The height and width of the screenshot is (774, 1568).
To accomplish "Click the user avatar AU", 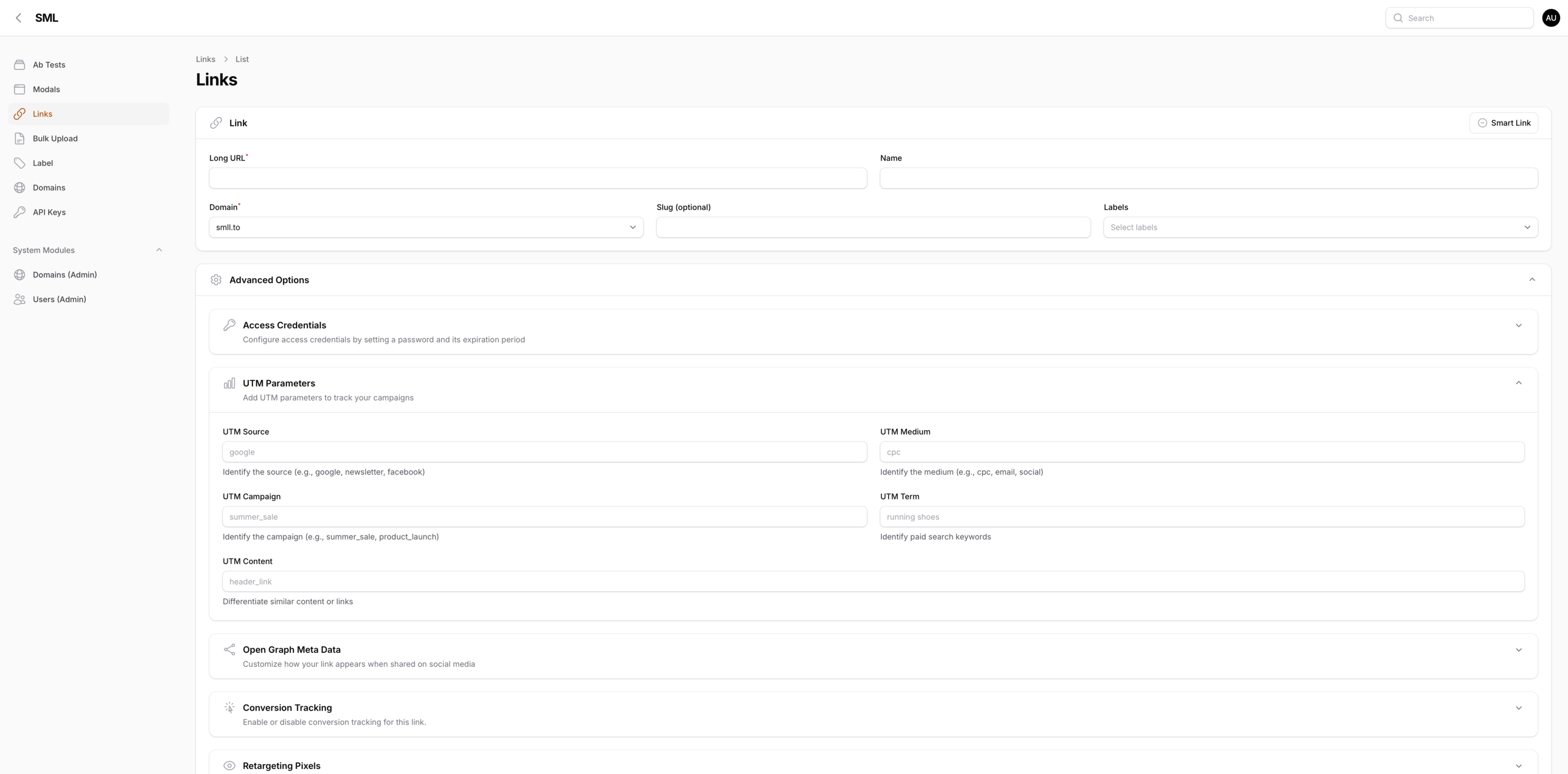I will coord(1550,18).
